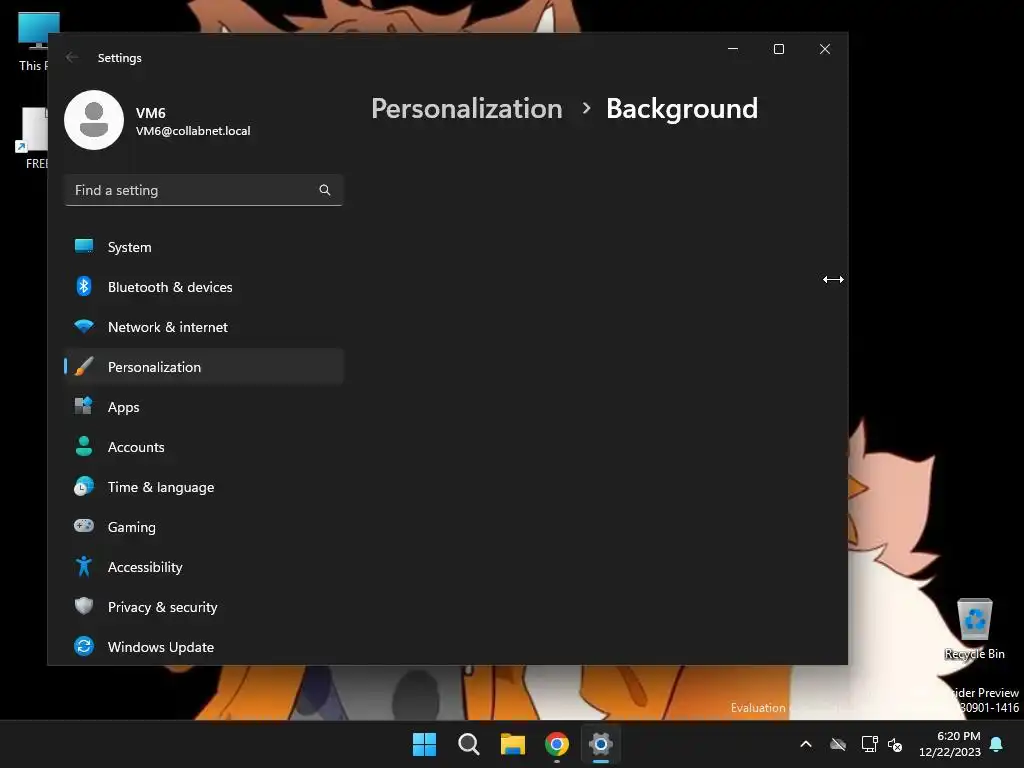Click the network tray icon

869,744
